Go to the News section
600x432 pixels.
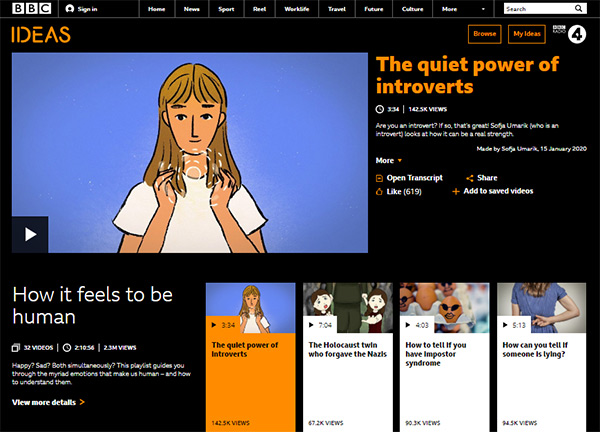pyautogui.click(x=192, y=9)
